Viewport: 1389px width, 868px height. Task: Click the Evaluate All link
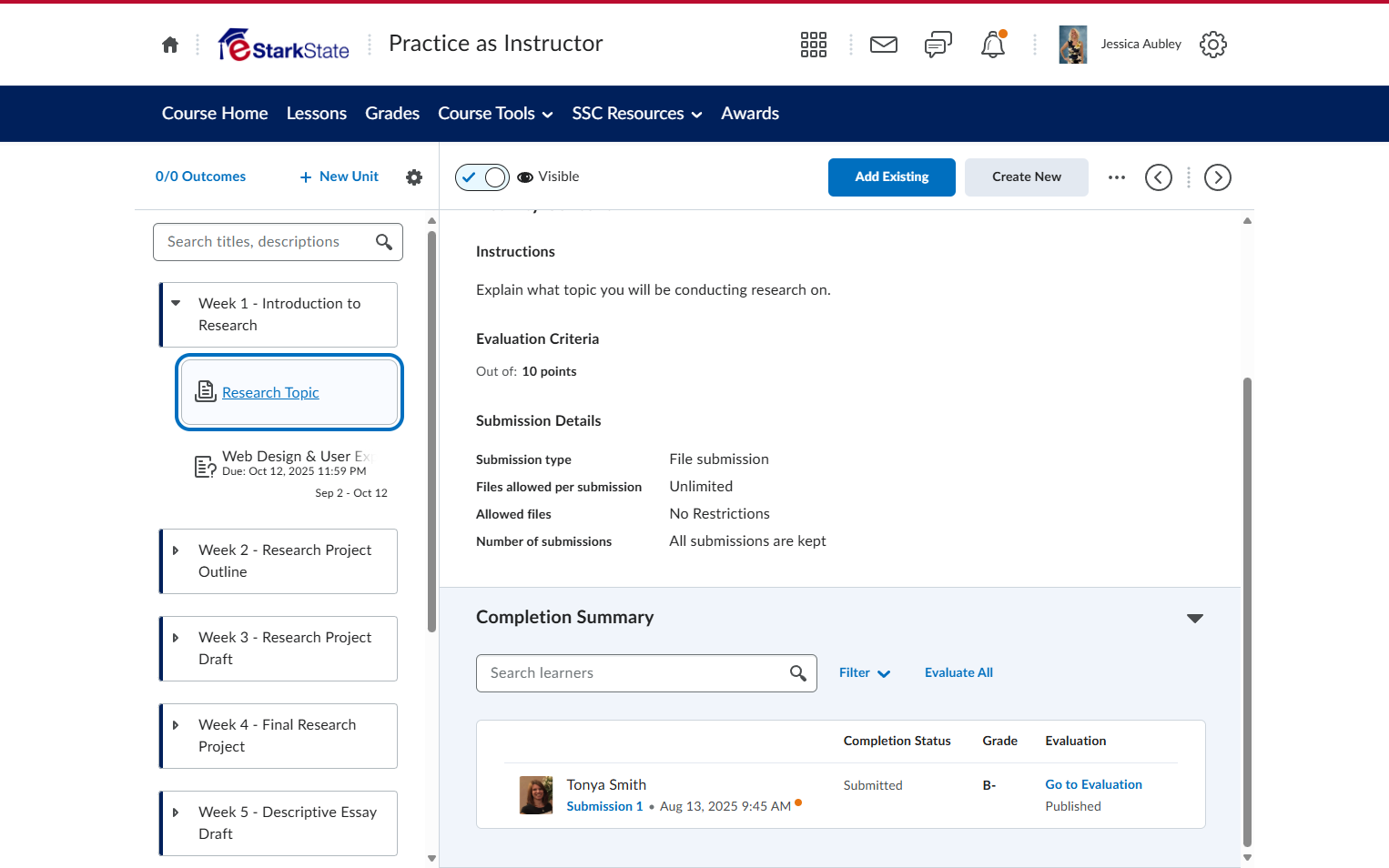pos(958,673)
